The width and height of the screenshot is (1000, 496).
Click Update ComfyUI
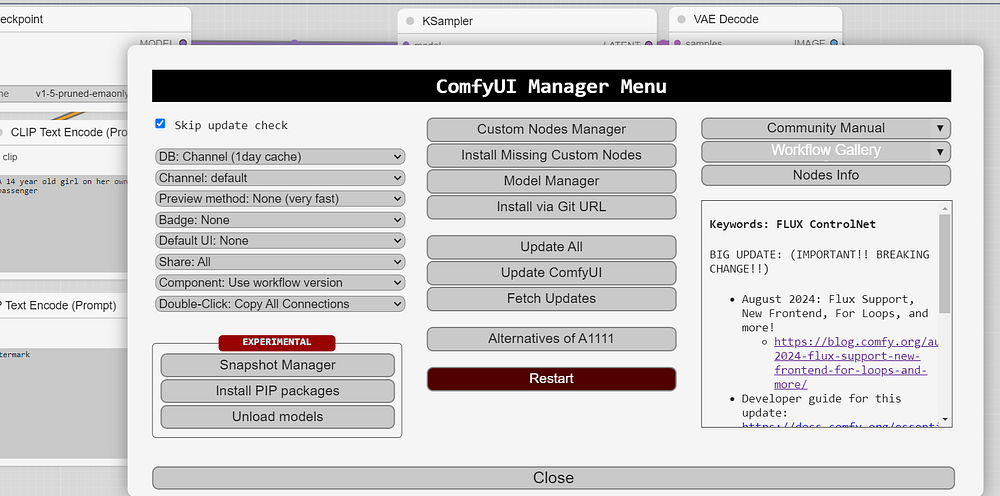551,273
